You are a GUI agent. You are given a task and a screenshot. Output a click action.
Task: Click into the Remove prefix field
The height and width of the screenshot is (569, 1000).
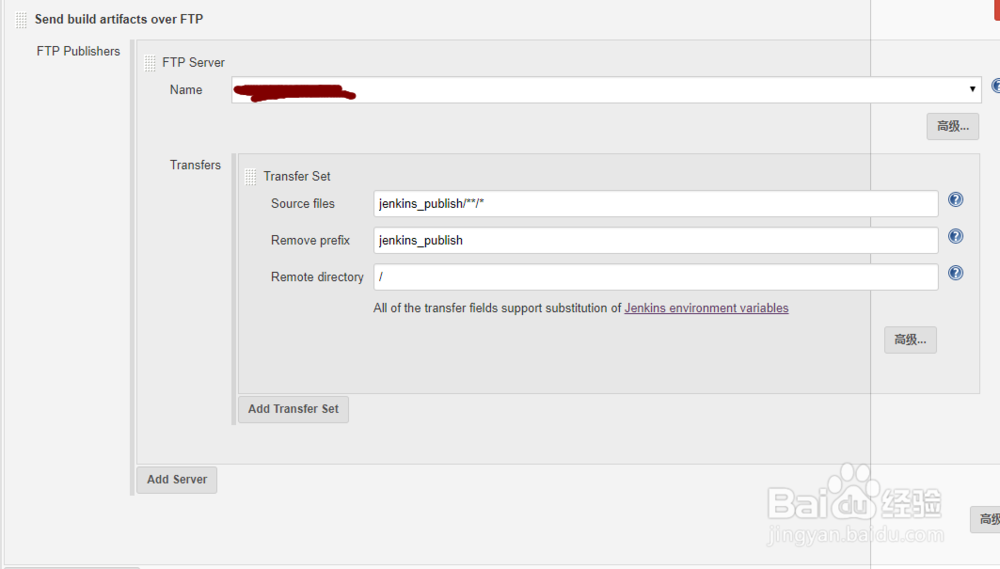[655, 240]
